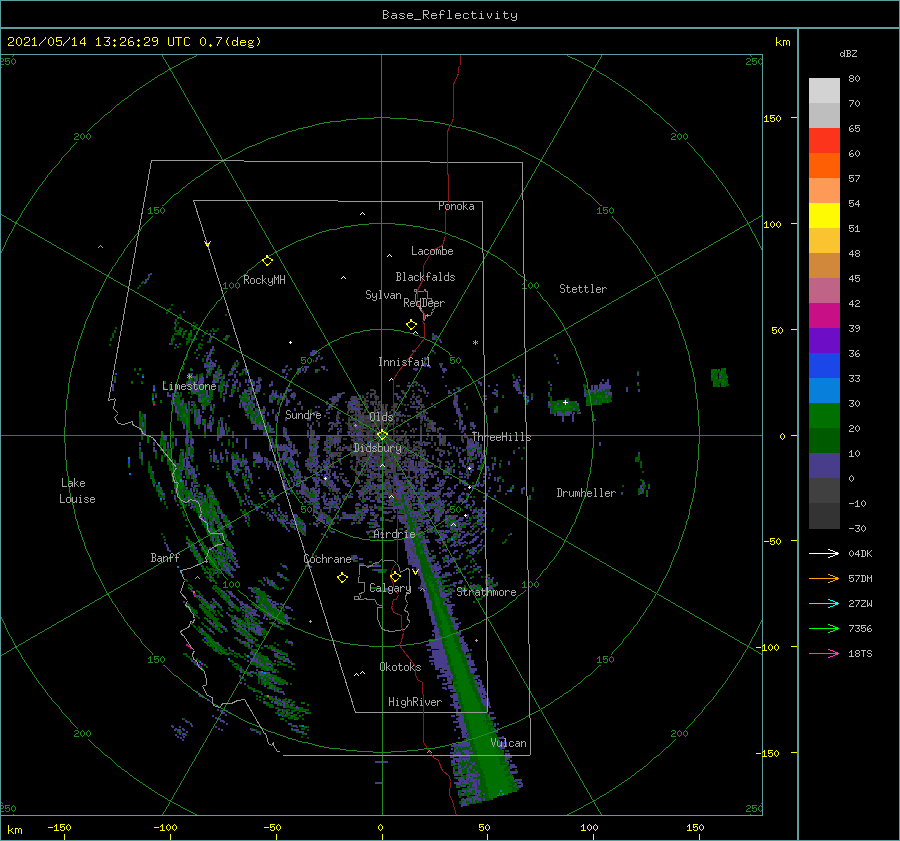Click the yellow diamond marker above Calgary
Image resolution: width=900 pixels, height=841 pixels.
click(395, 576)
